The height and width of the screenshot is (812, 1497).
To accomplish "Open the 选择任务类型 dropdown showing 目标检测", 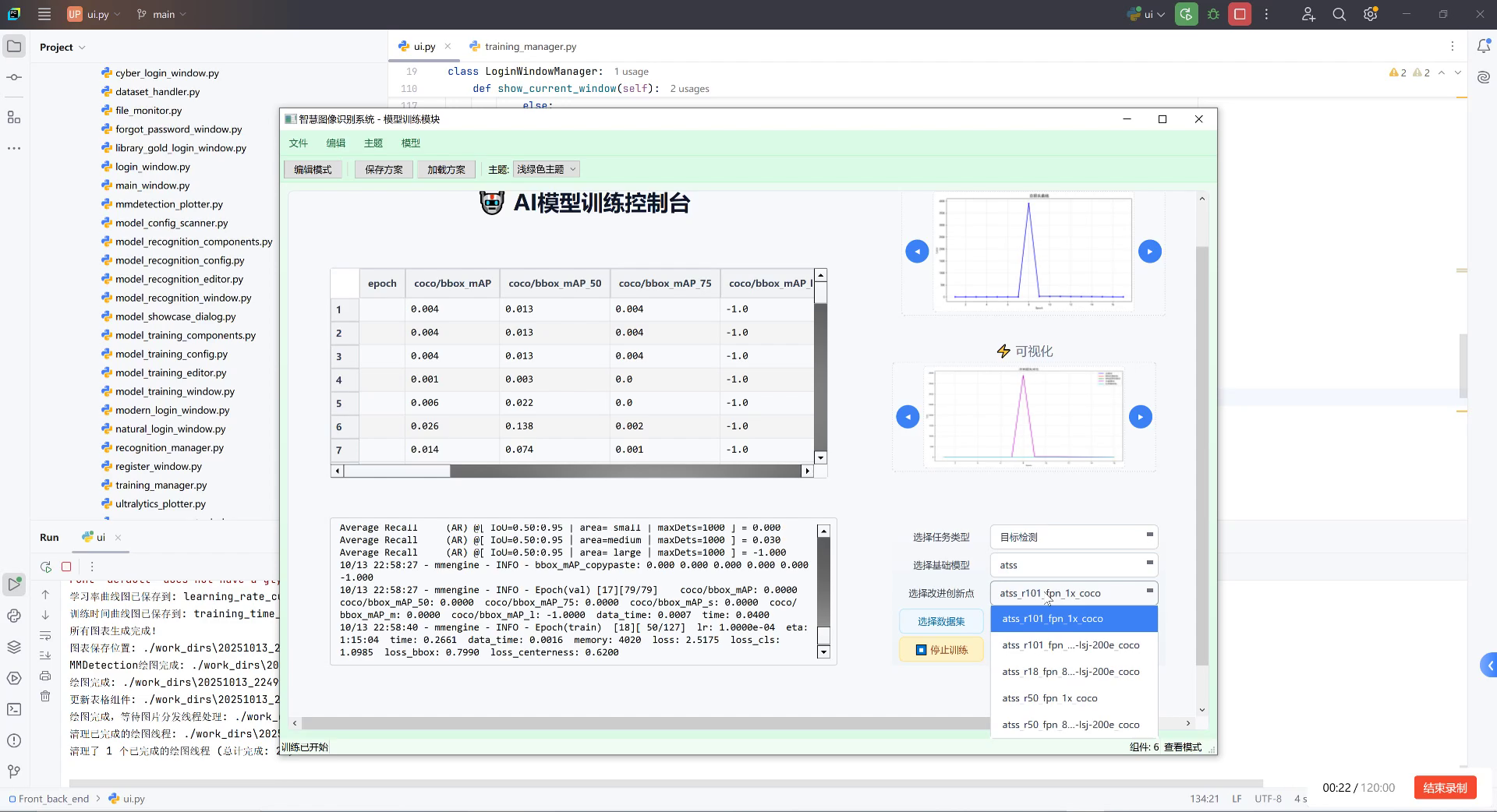I will tap(1074, 537).
